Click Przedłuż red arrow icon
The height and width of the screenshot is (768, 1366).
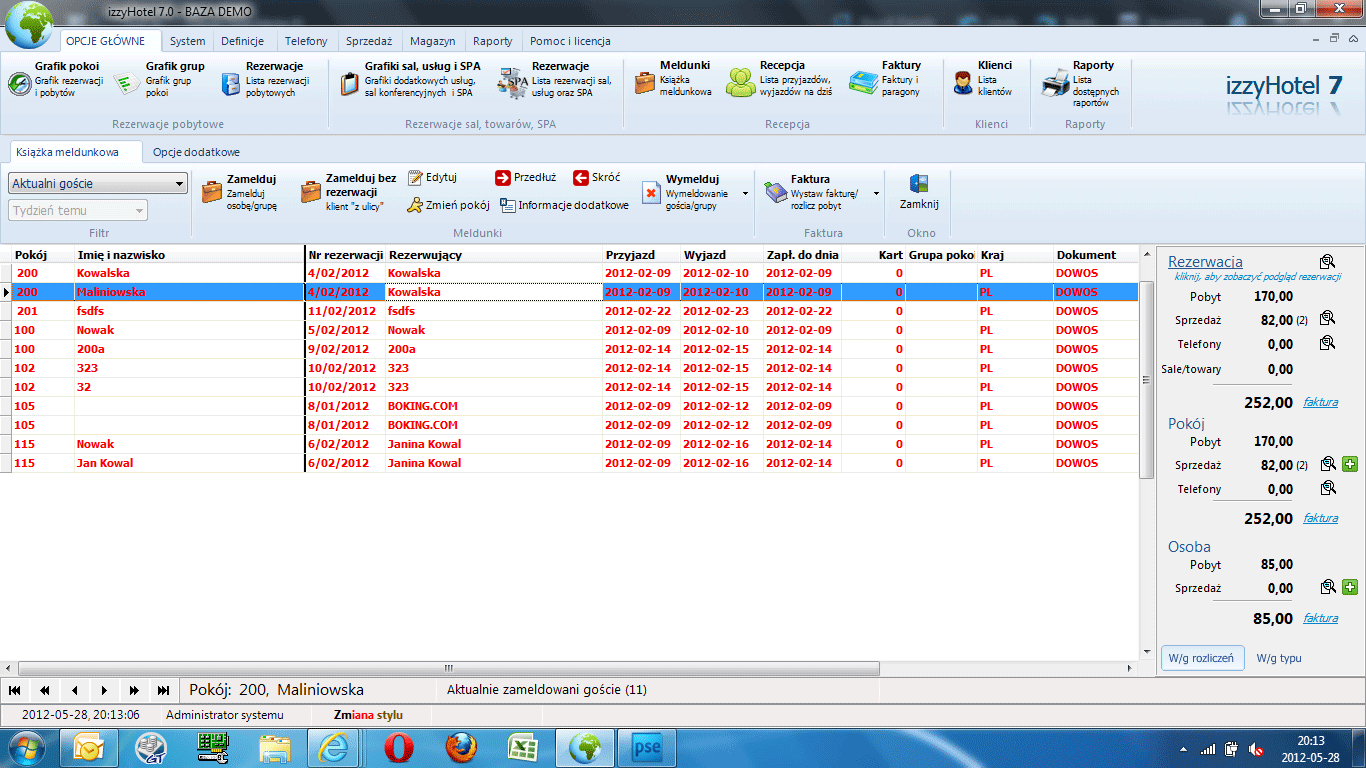coord(503,178)
